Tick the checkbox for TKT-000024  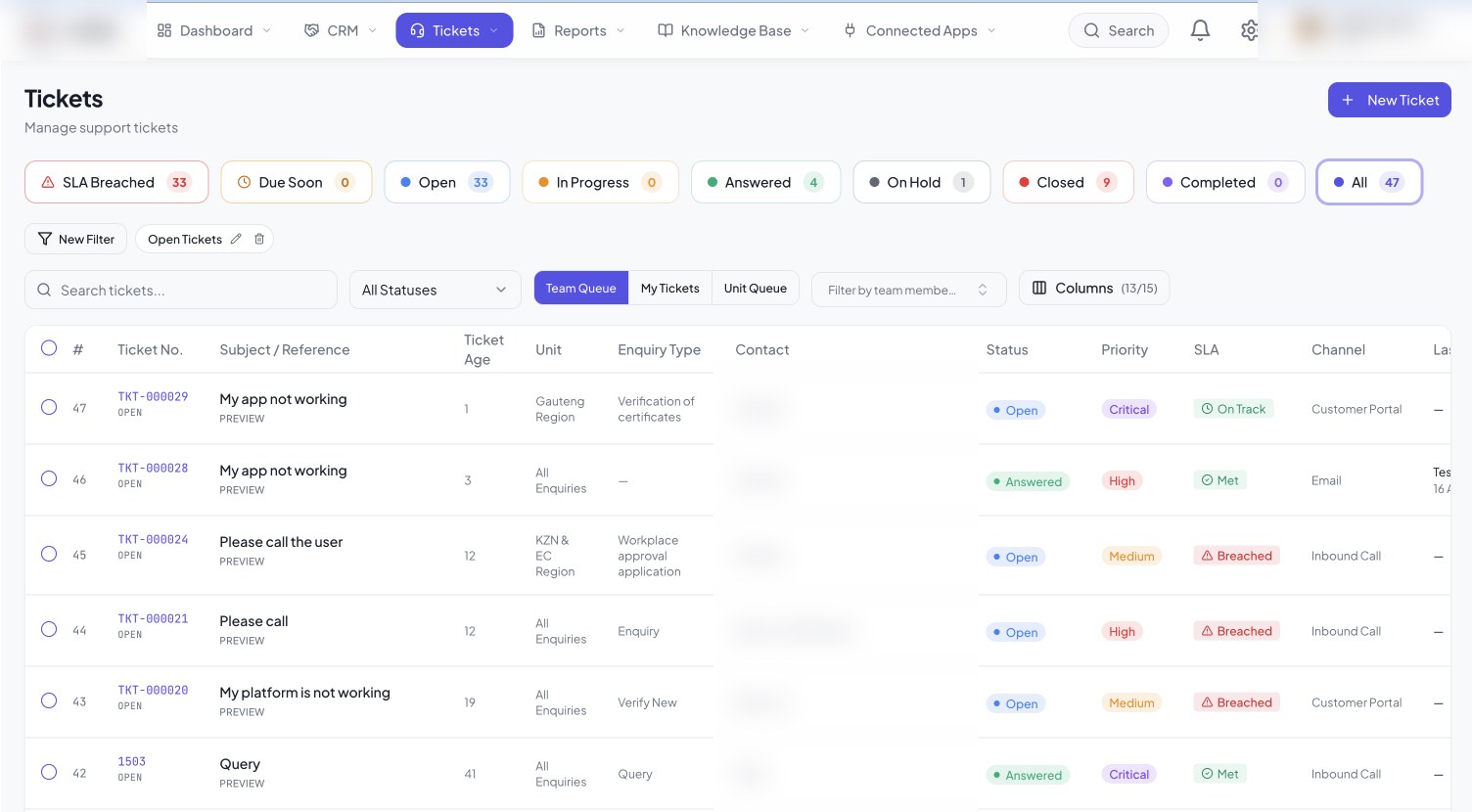coord(49,554)
